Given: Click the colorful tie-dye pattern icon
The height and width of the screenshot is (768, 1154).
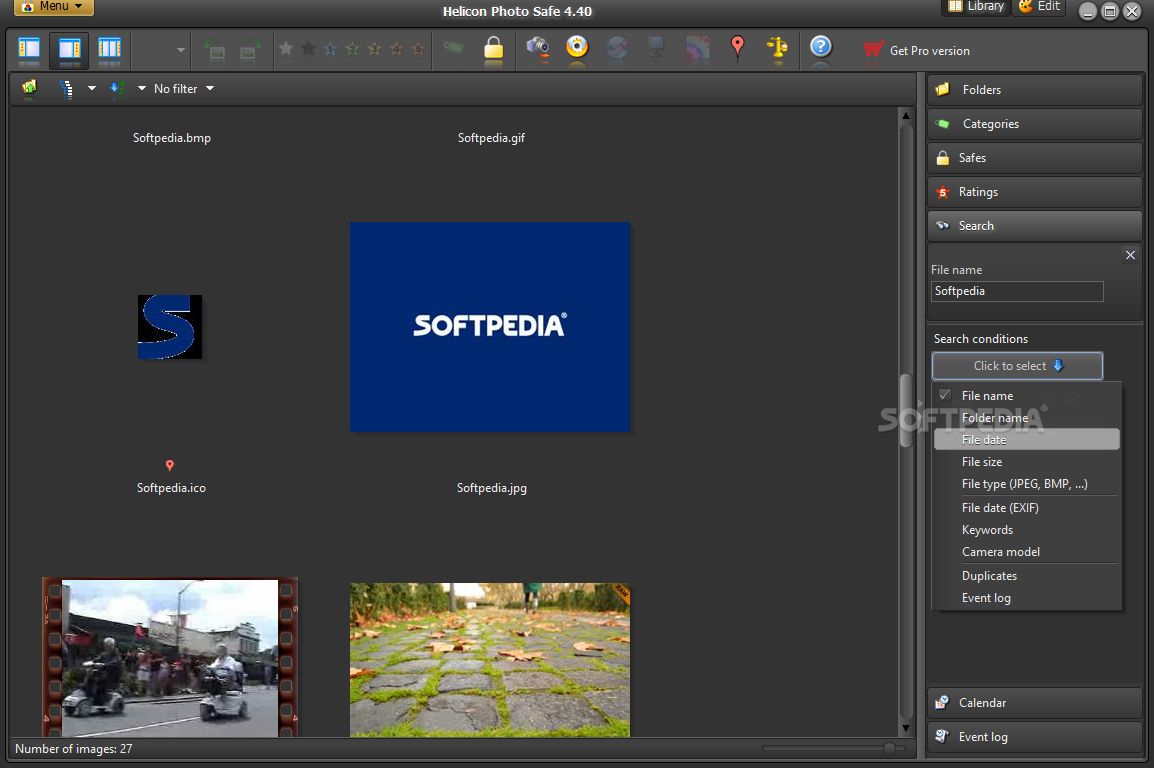Looking at the screenshot, I should 698,48.
